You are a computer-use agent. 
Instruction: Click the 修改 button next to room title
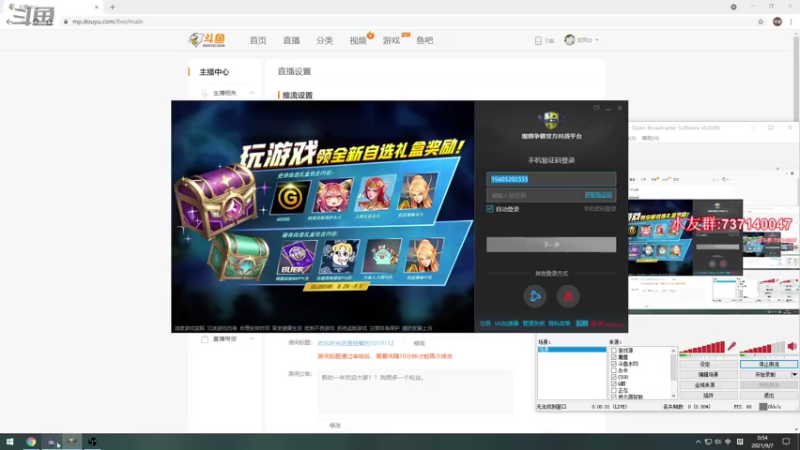tap(419, 343)
